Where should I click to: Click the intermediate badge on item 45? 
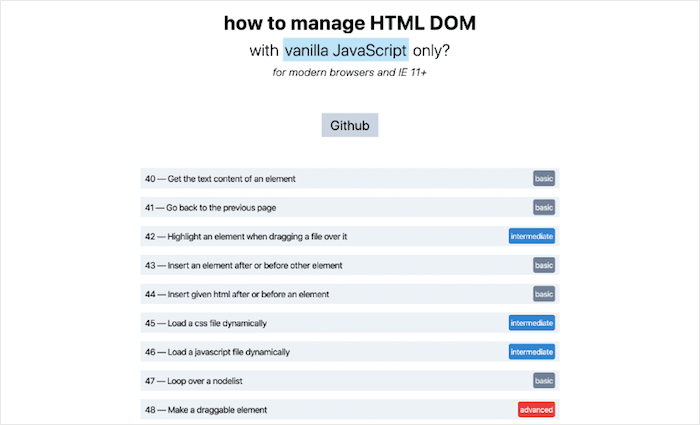tap(531, 324)
